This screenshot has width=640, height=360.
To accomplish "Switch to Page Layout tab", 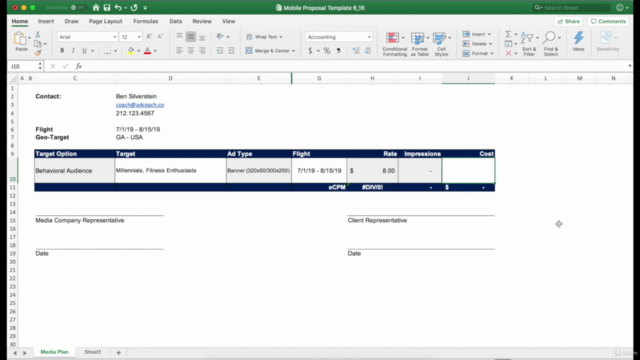I will 105,21.
